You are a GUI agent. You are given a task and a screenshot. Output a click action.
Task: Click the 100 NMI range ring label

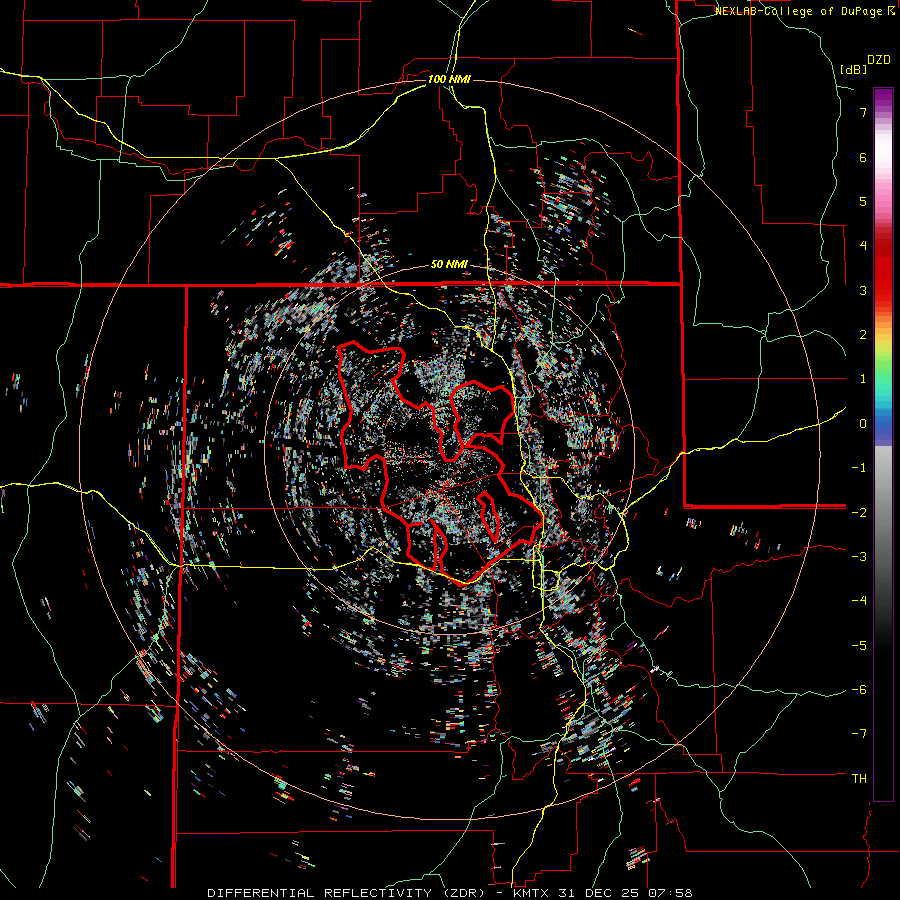coord(449,79)
